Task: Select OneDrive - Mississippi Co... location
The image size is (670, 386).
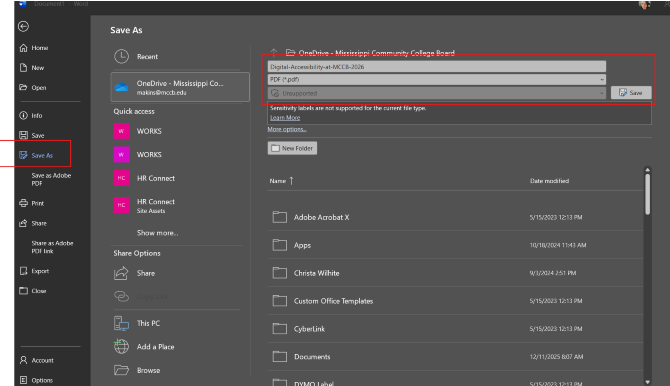Action: point(180,87)
